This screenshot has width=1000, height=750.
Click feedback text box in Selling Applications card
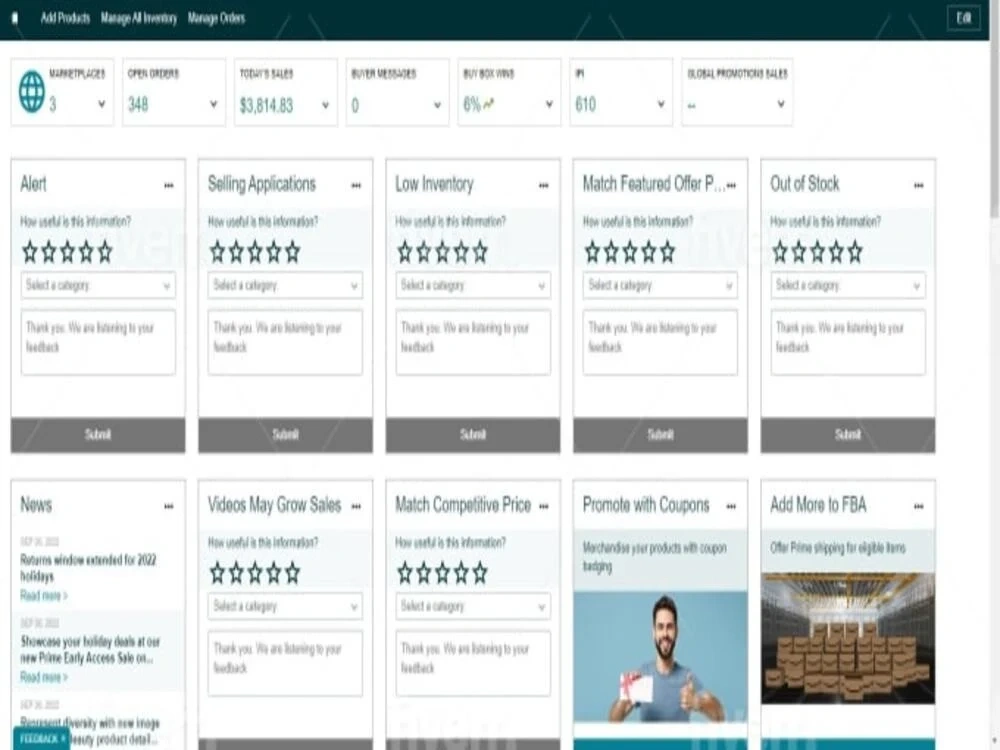pyautogui.click(x=285, y=342)
